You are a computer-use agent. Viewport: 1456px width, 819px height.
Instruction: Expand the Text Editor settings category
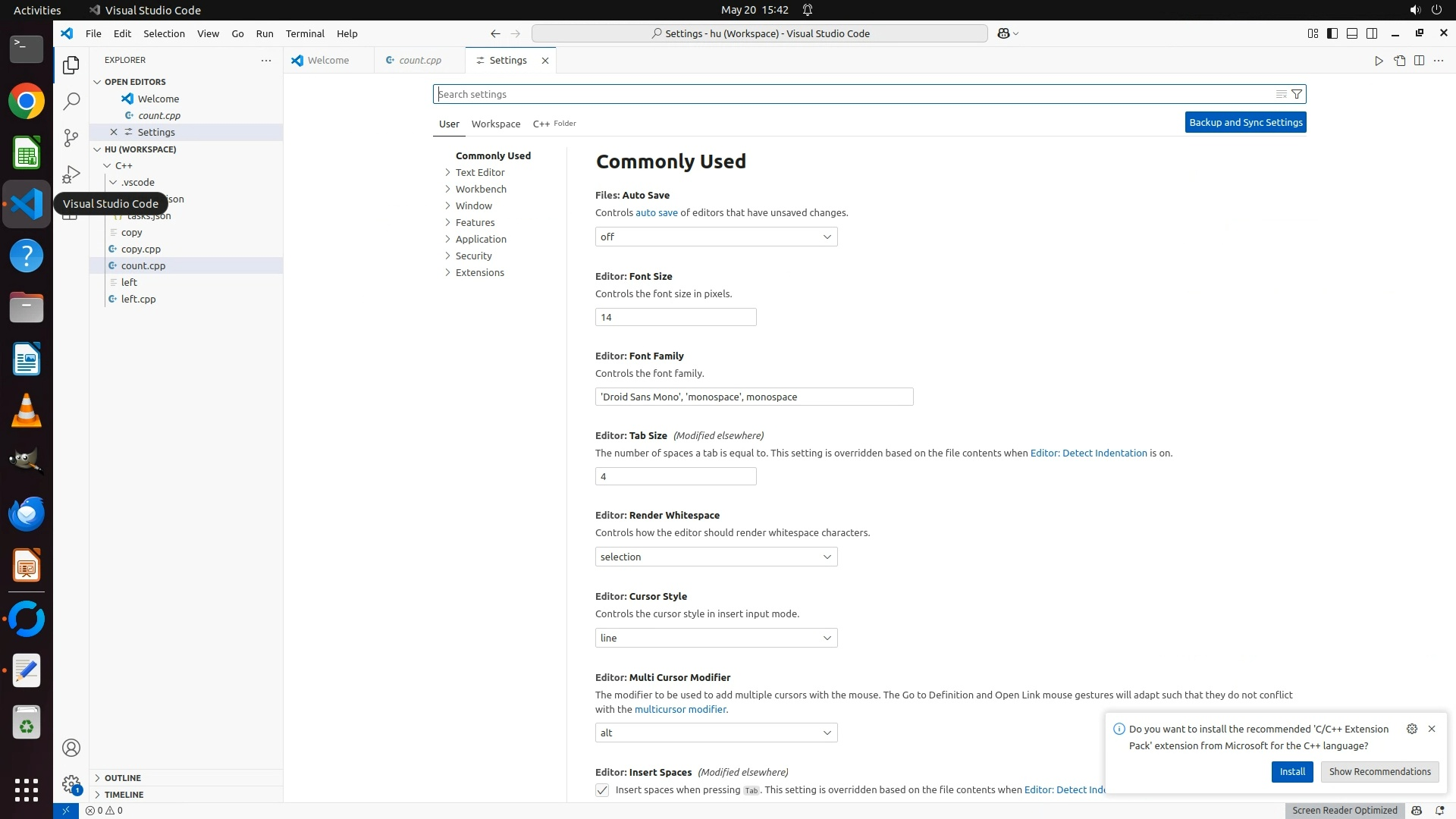click(x=480, y=172)
